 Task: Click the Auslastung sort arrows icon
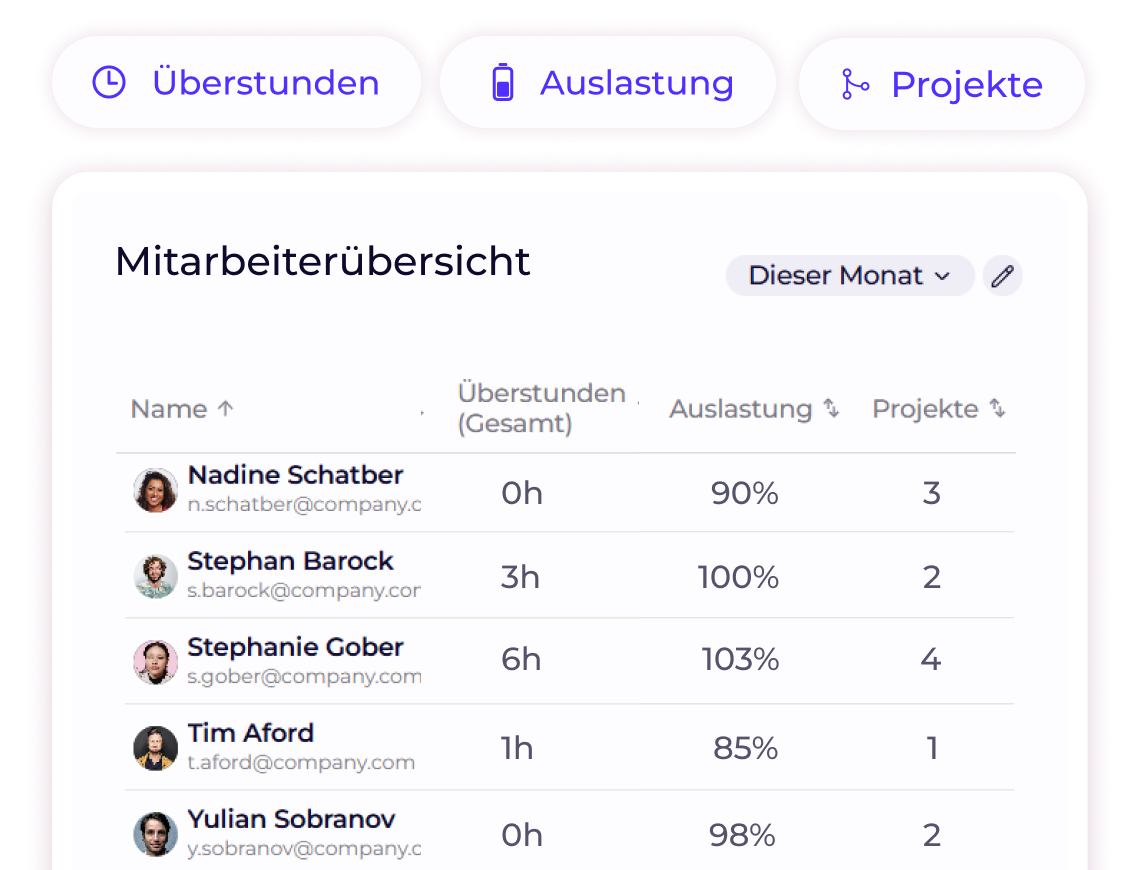(x=831, y=408)
